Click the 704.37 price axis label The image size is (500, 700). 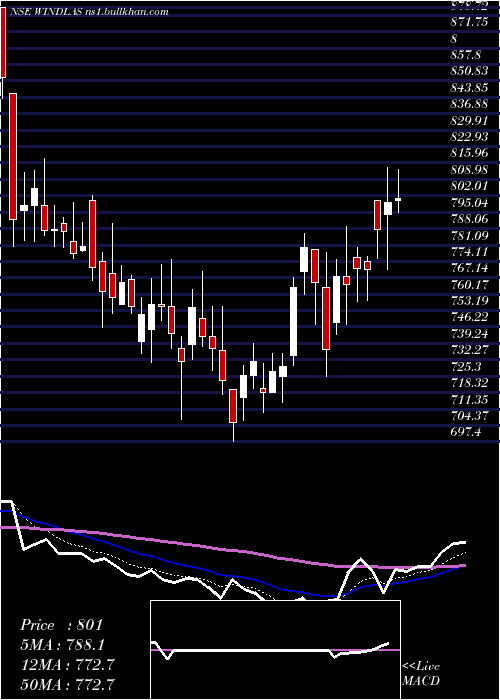tap(469, 417)
